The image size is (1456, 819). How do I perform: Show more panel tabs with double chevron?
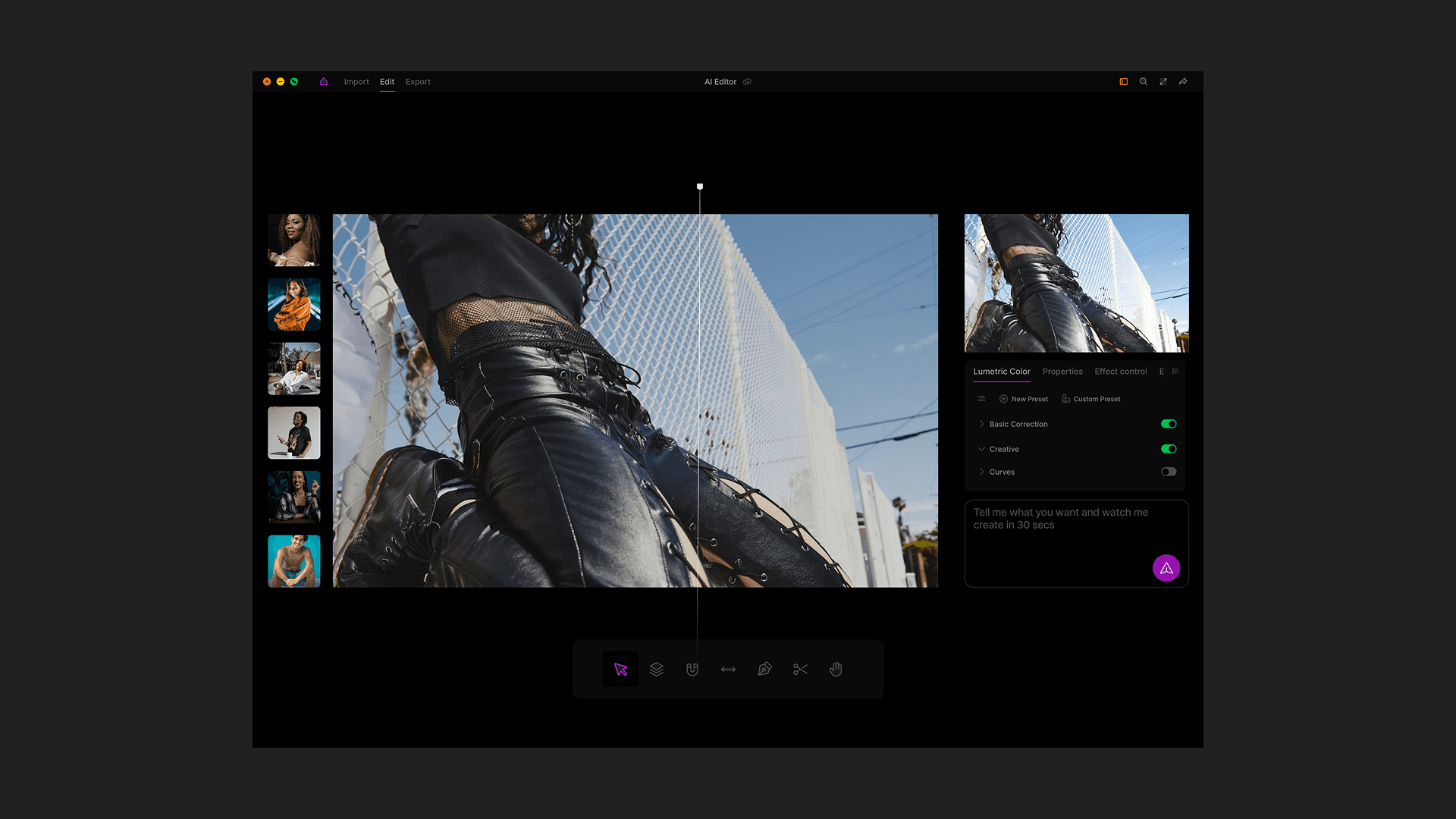pos(1175,372)
